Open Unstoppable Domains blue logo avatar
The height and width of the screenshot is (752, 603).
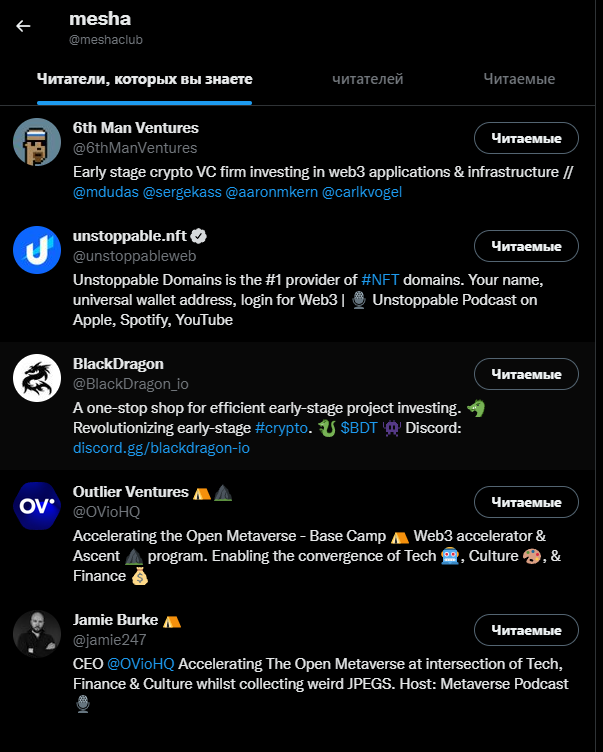point(37,250)
